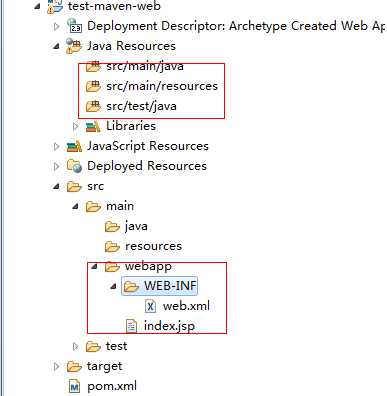Collapse the test-maven-web project node
Viewport: 387px width, 396px height.
(x=37, y=6)
